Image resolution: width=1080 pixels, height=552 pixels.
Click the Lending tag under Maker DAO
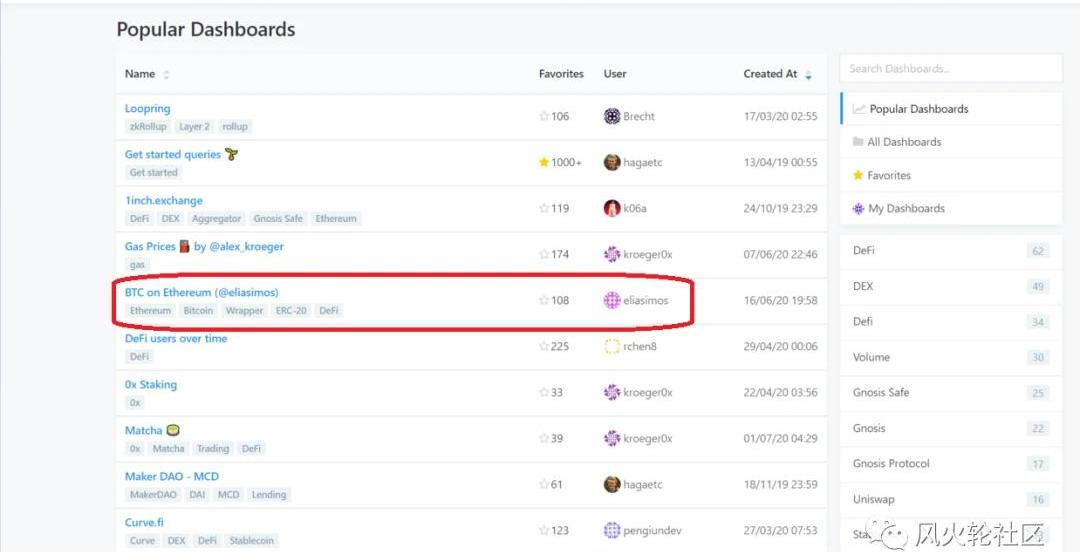(269, 495)
